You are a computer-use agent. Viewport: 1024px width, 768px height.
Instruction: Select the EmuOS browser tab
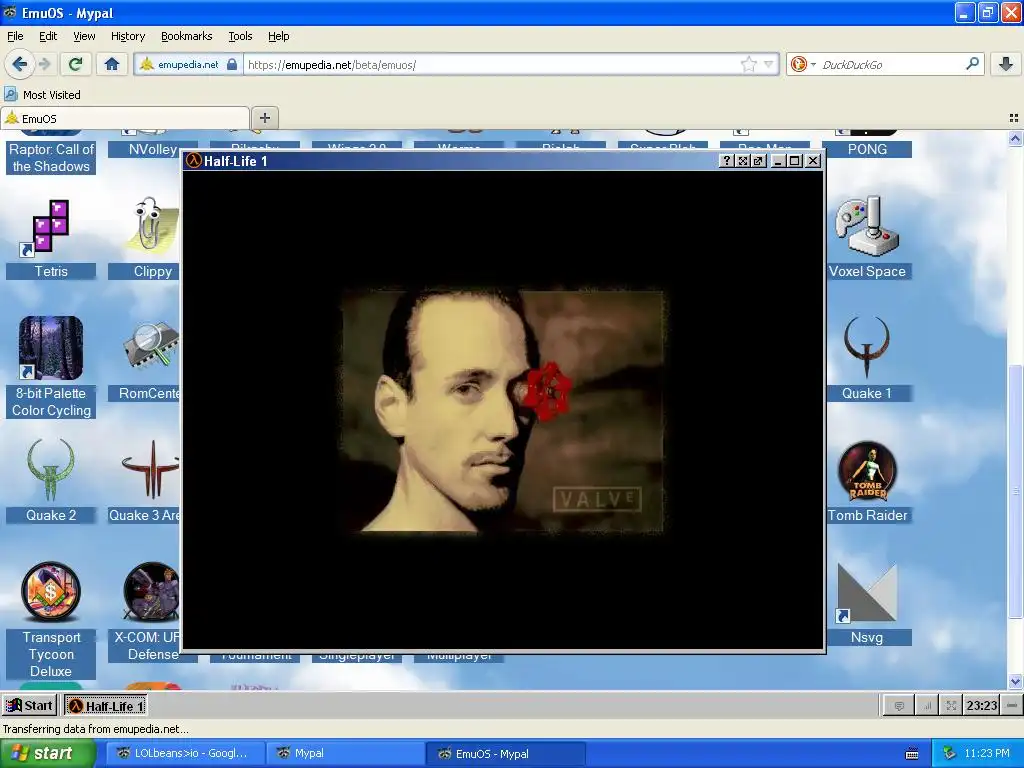point(125,118)
